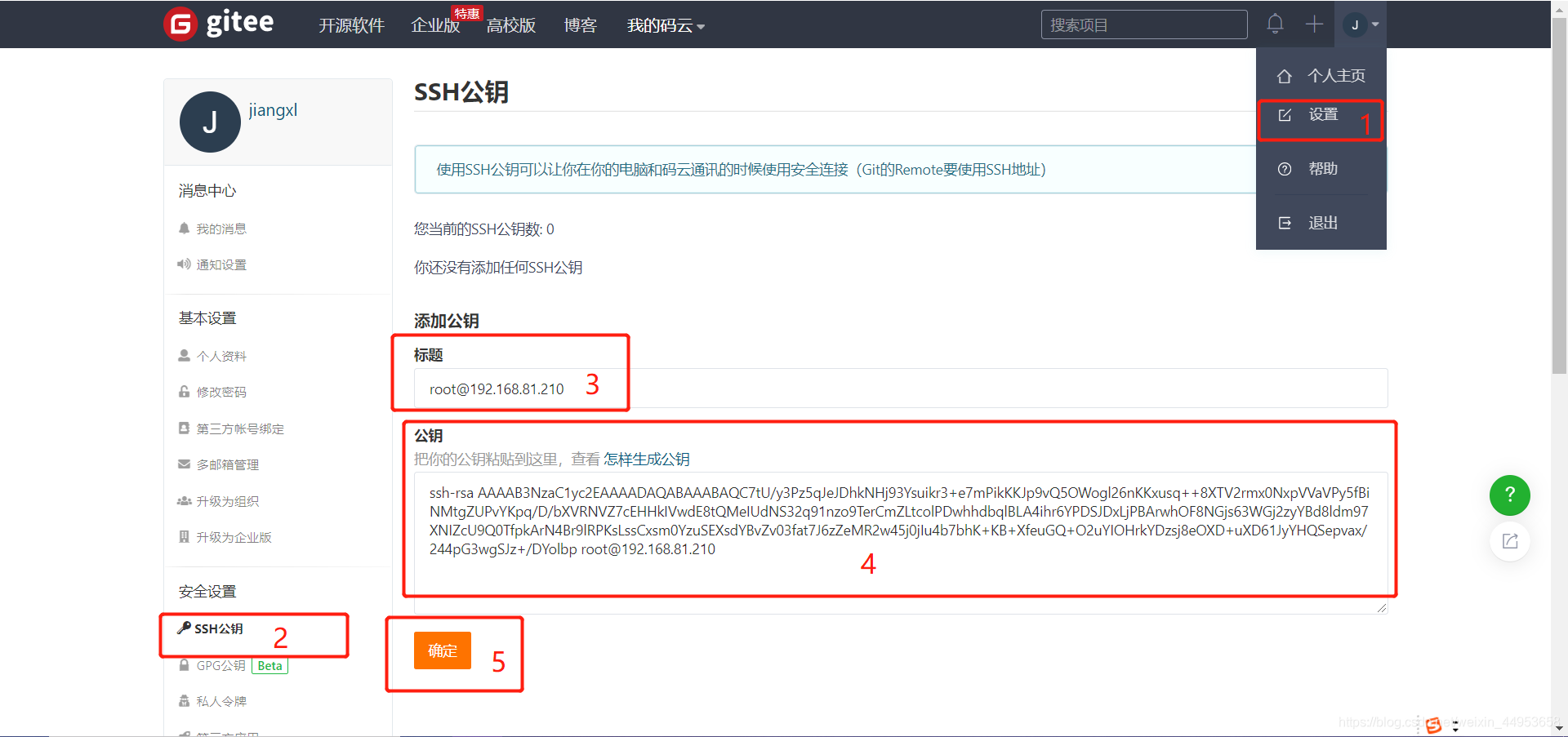The height and width of the screenshot is (737, 1568).
Task: Click the Beta badge
Action: (269, 666)
